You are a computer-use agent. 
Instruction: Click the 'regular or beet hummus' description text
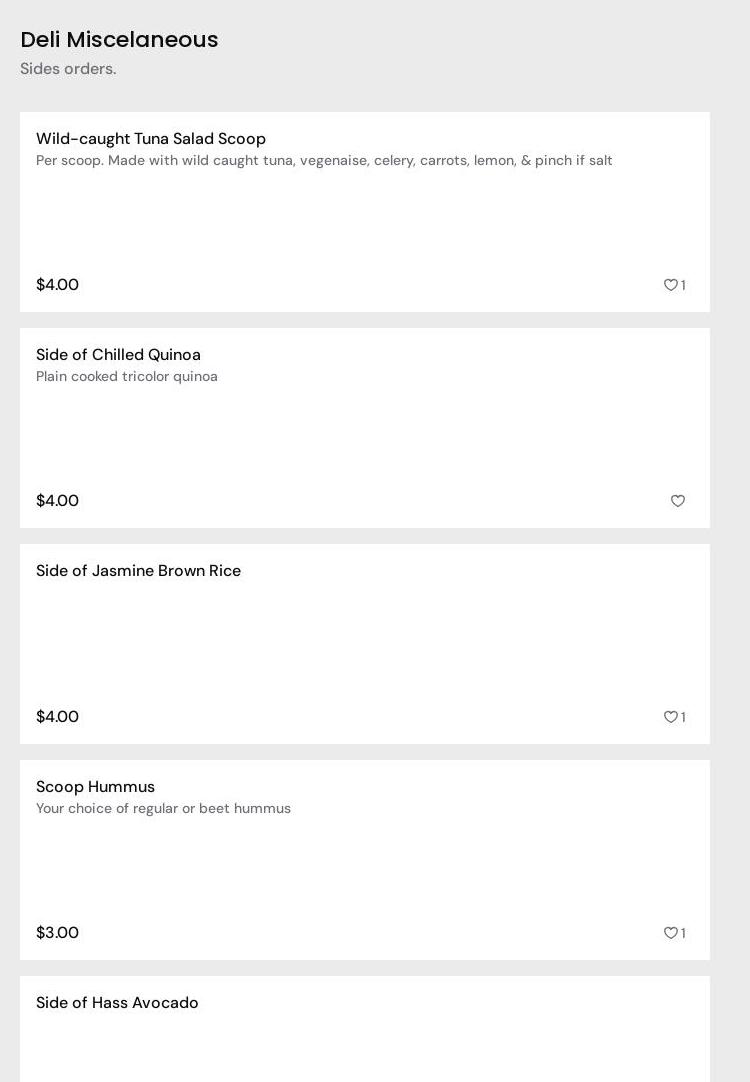click(x=163, y=808)
